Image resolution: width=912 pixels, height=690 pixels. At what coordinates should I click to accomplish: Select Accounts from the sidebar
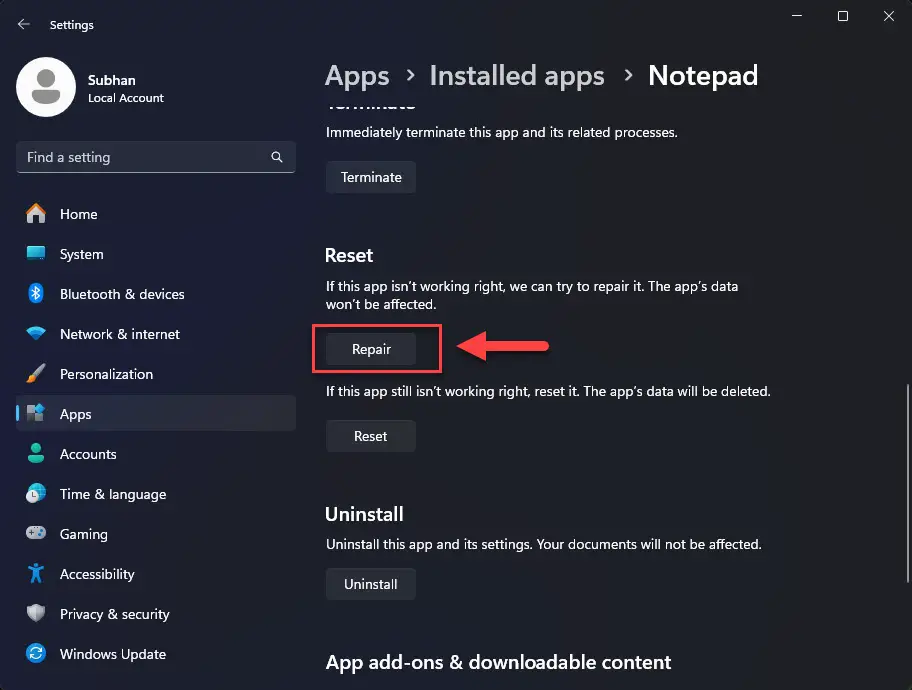156,454
